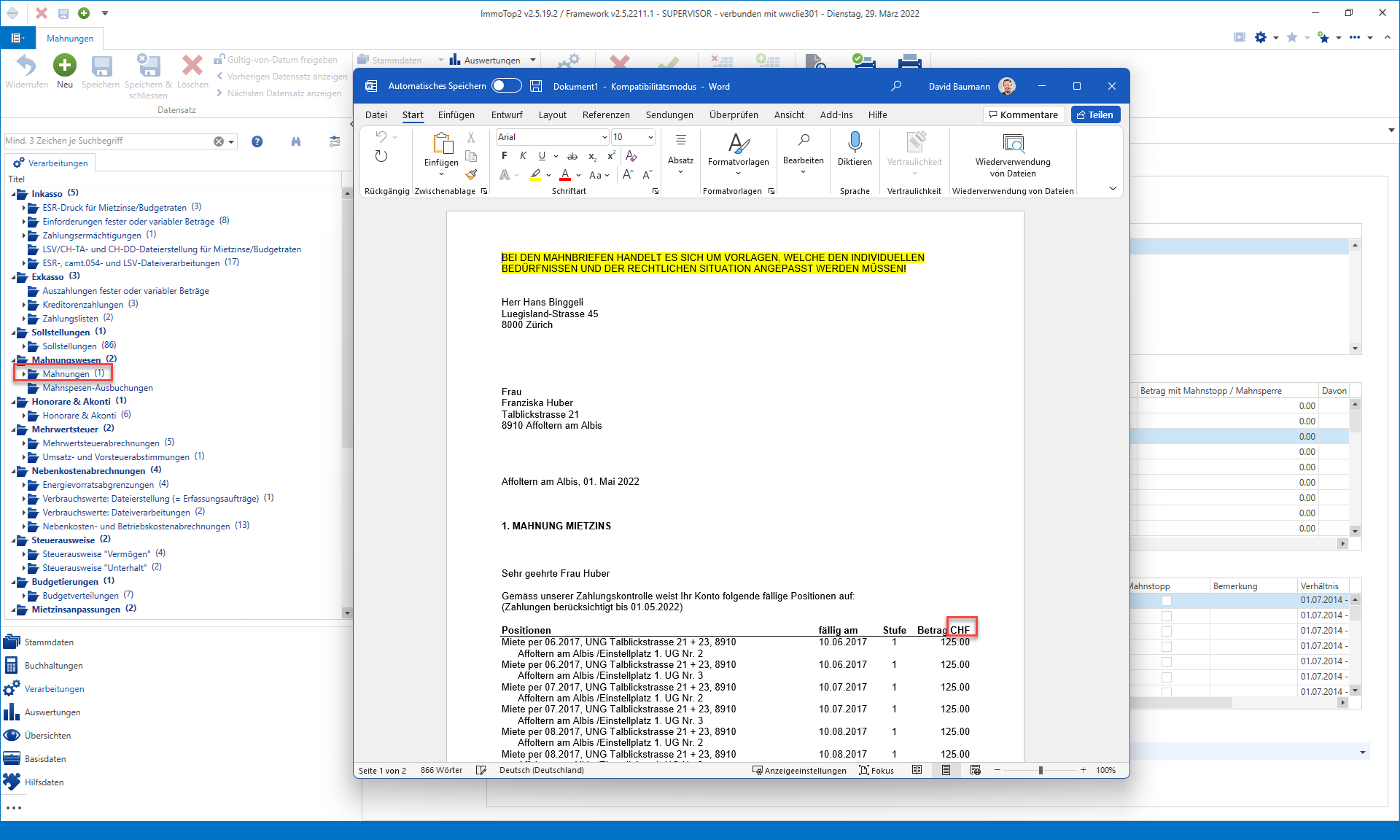Expand the Sollstellungen (86) tree node
Image resolution: width=1400 pixels, height=840 pixels.
(24, 346)
